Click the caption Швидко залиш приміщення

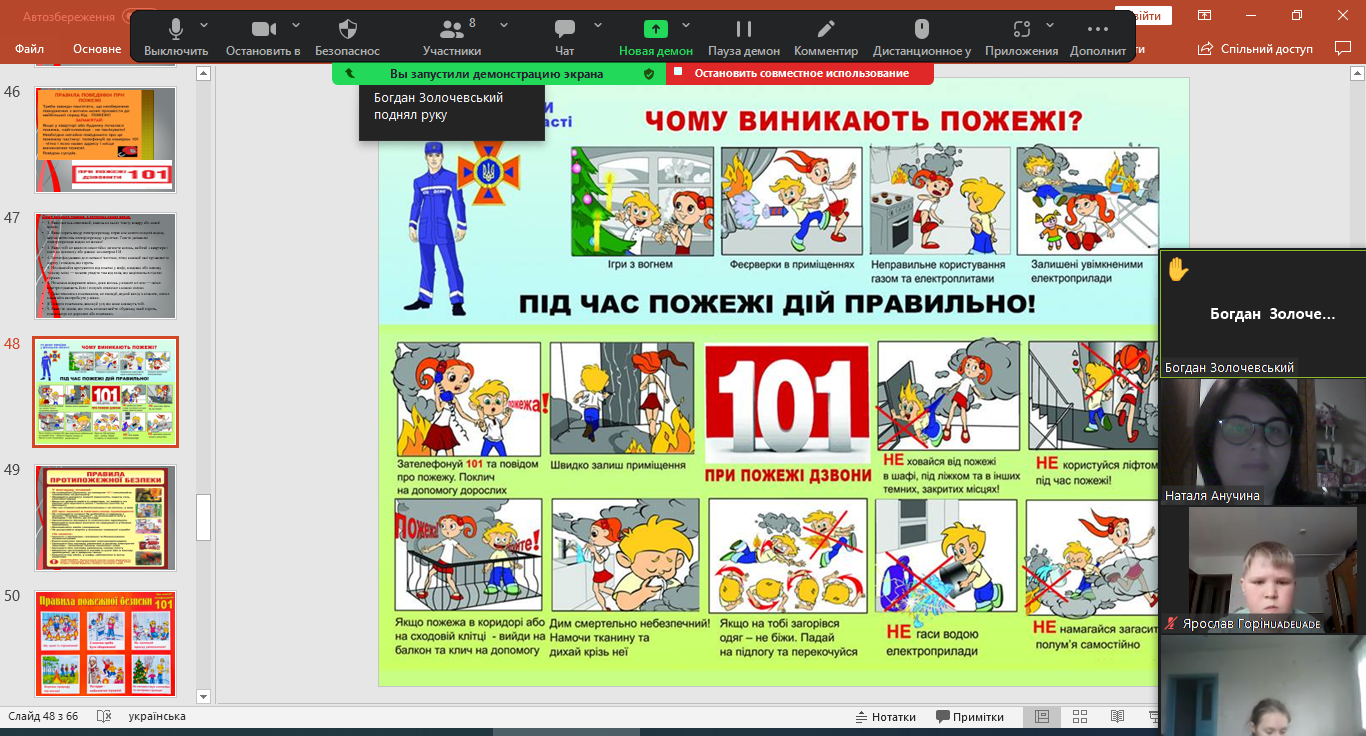(x=620, y=465)
